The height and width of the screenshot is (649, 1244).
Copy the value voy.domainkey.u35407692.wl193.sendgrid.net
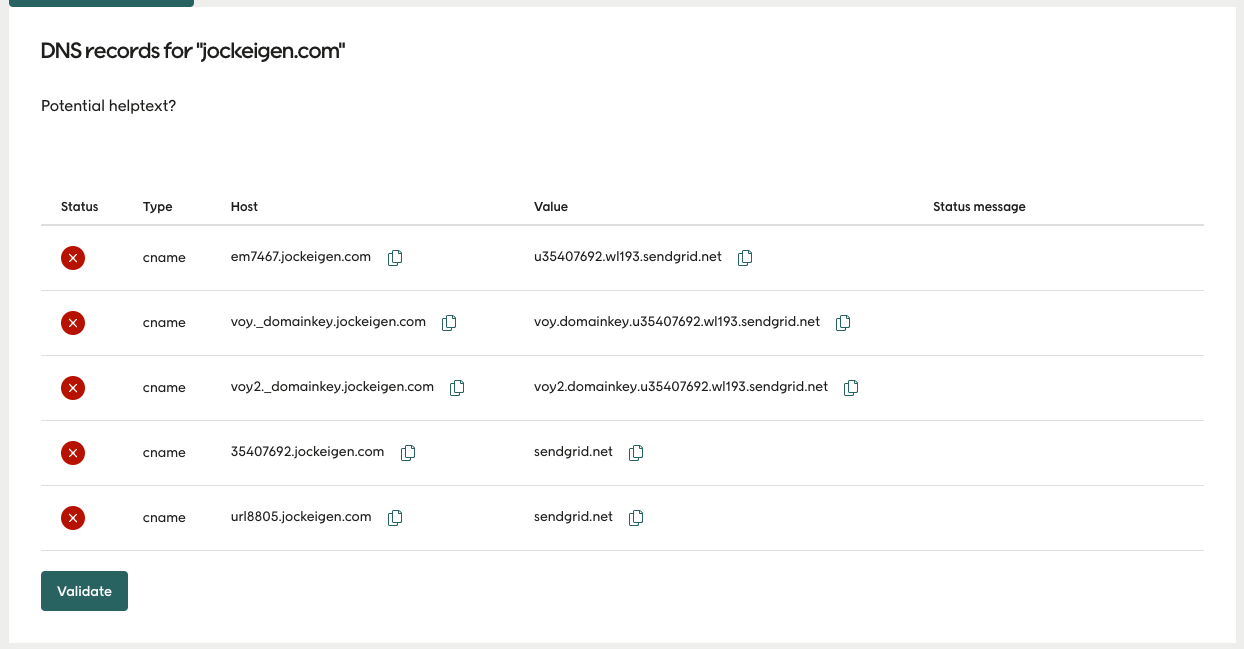coord(842,322)
